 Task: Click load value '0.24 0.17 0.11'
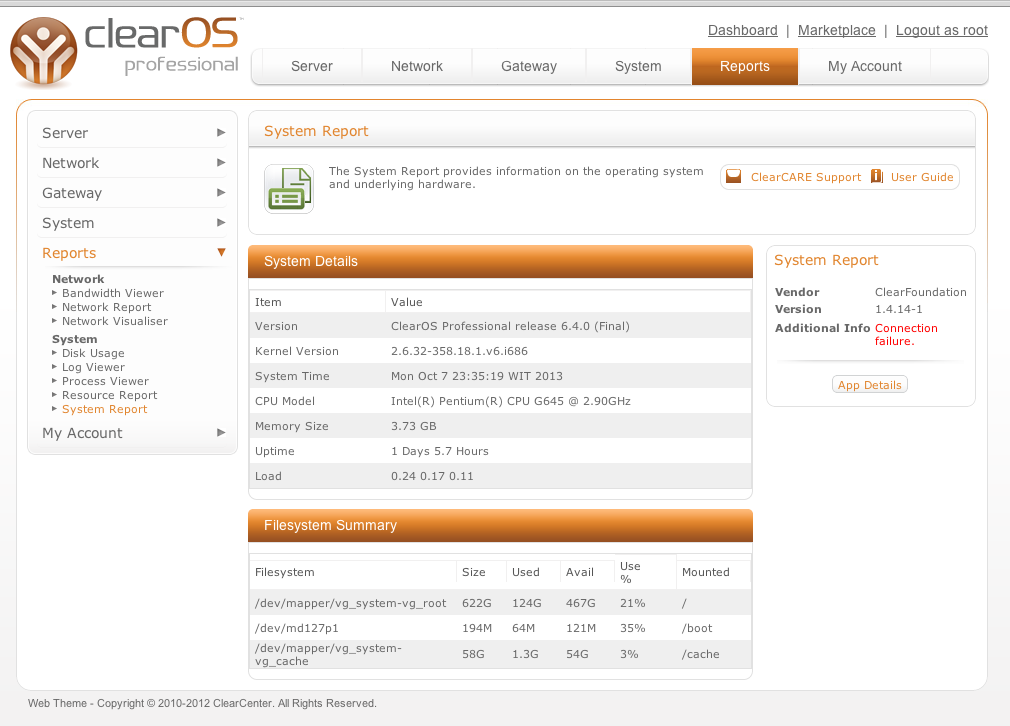pos(432,476)
